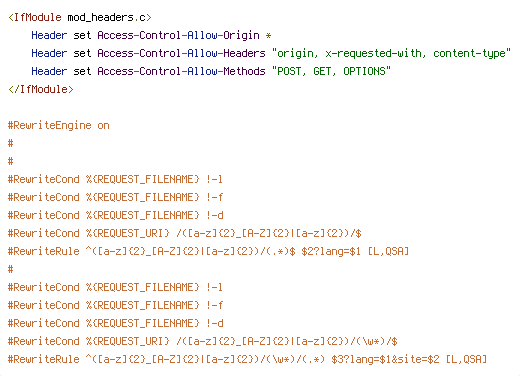Click the commented #RewriteEngine on line
The width and height of the screenshot is (520, 376).
click(59, 125)
